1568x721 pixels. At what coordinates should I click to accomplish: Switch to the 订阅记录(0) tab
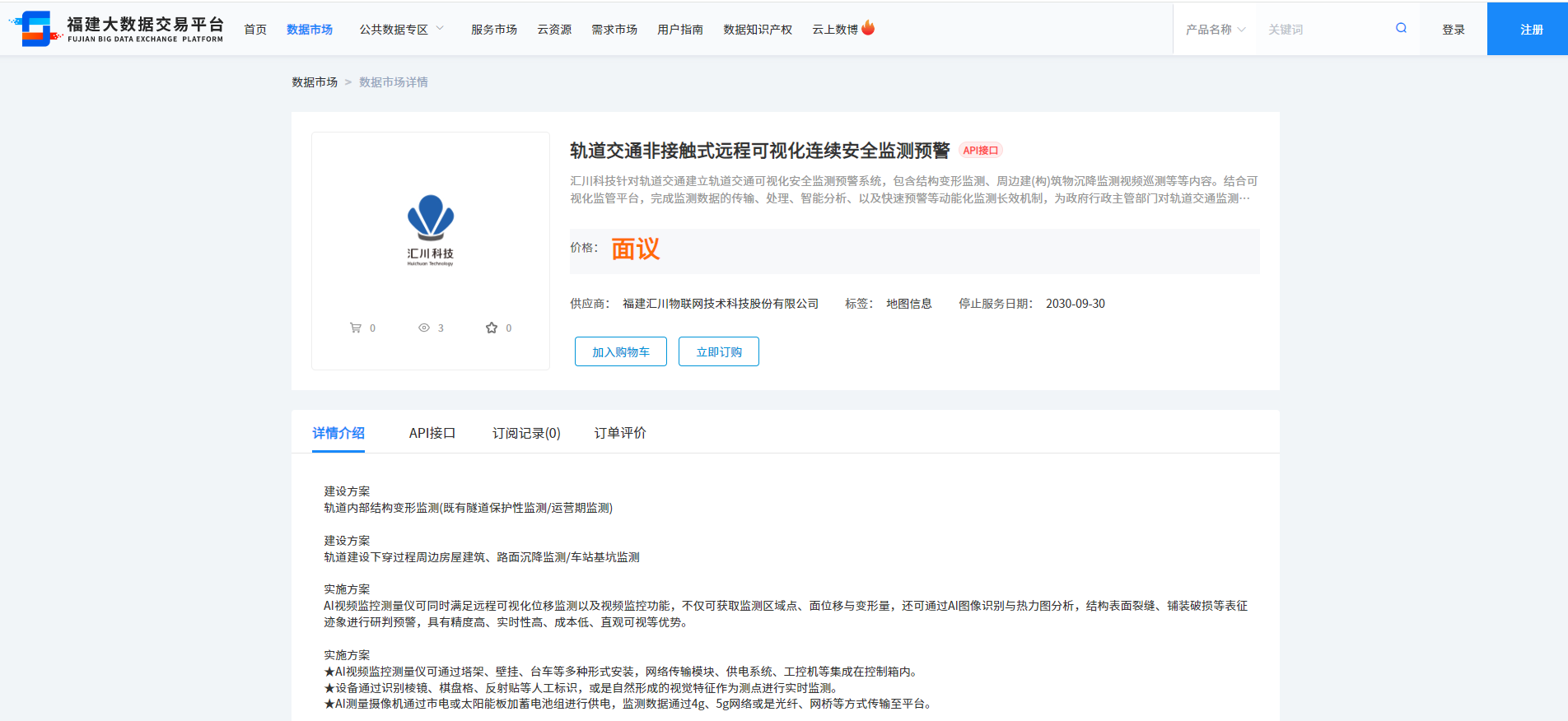tap(526, 433)
